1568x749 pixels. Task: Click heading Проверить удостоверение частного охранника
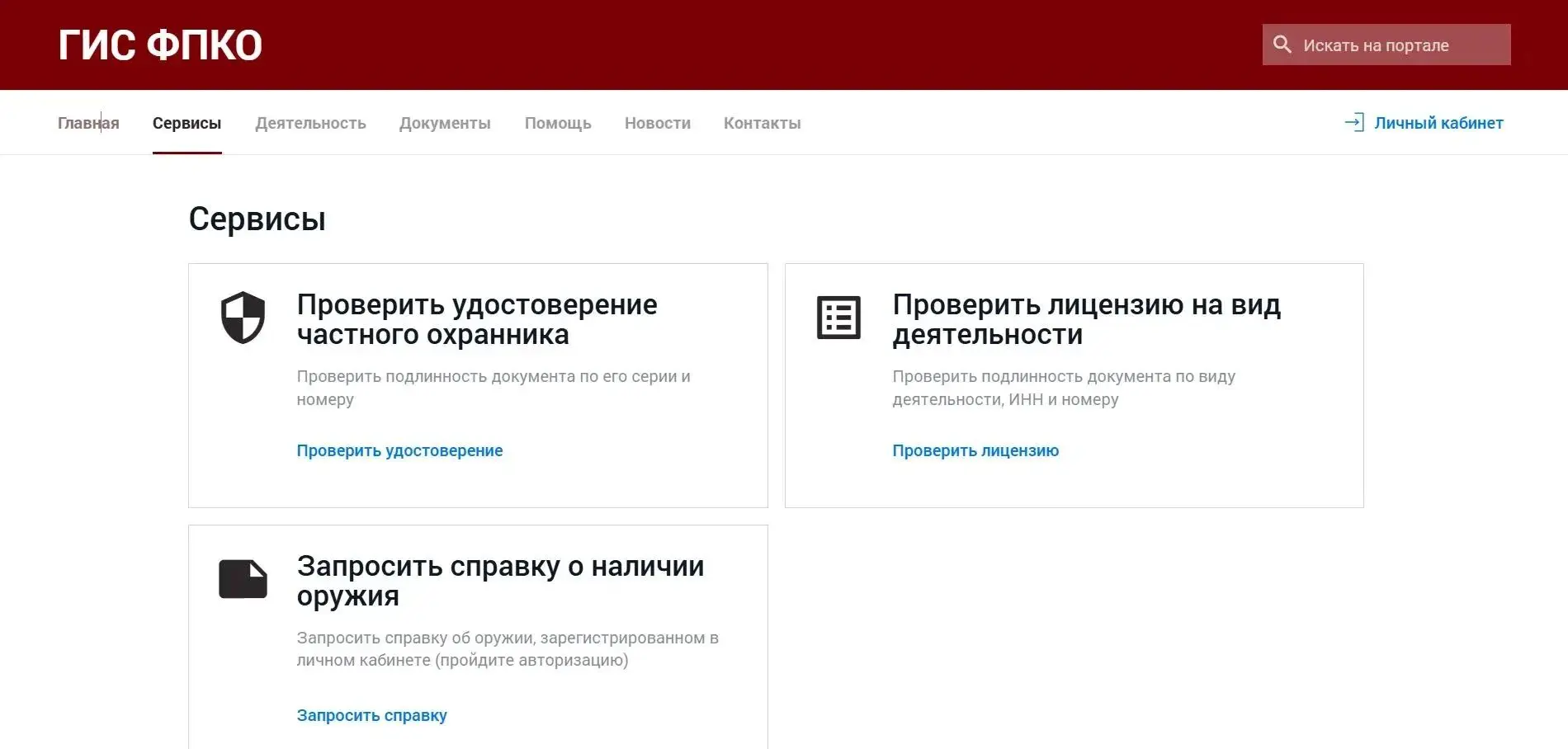[477, 319]
